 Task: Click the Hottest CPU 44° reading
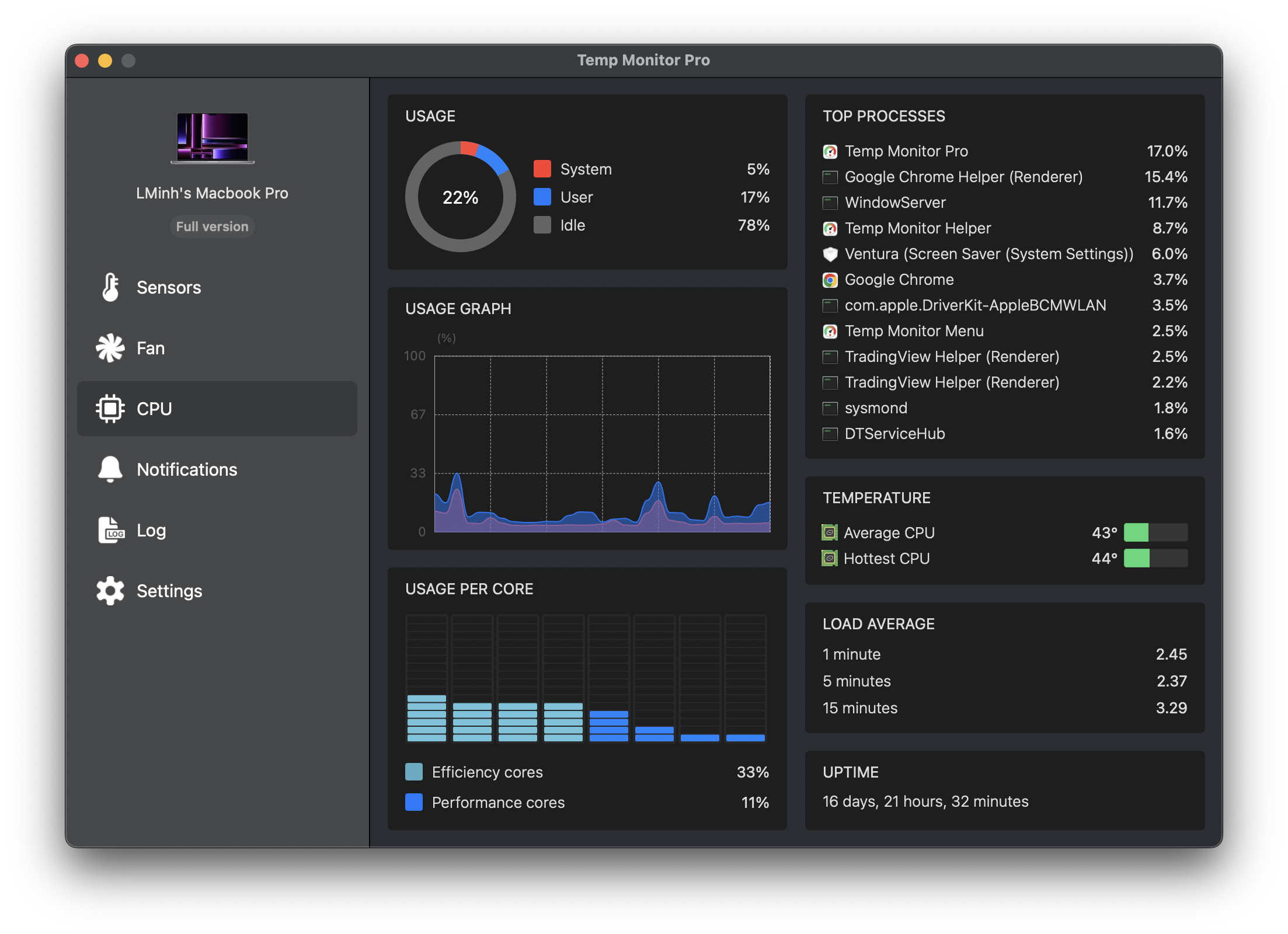[1105, 558]
